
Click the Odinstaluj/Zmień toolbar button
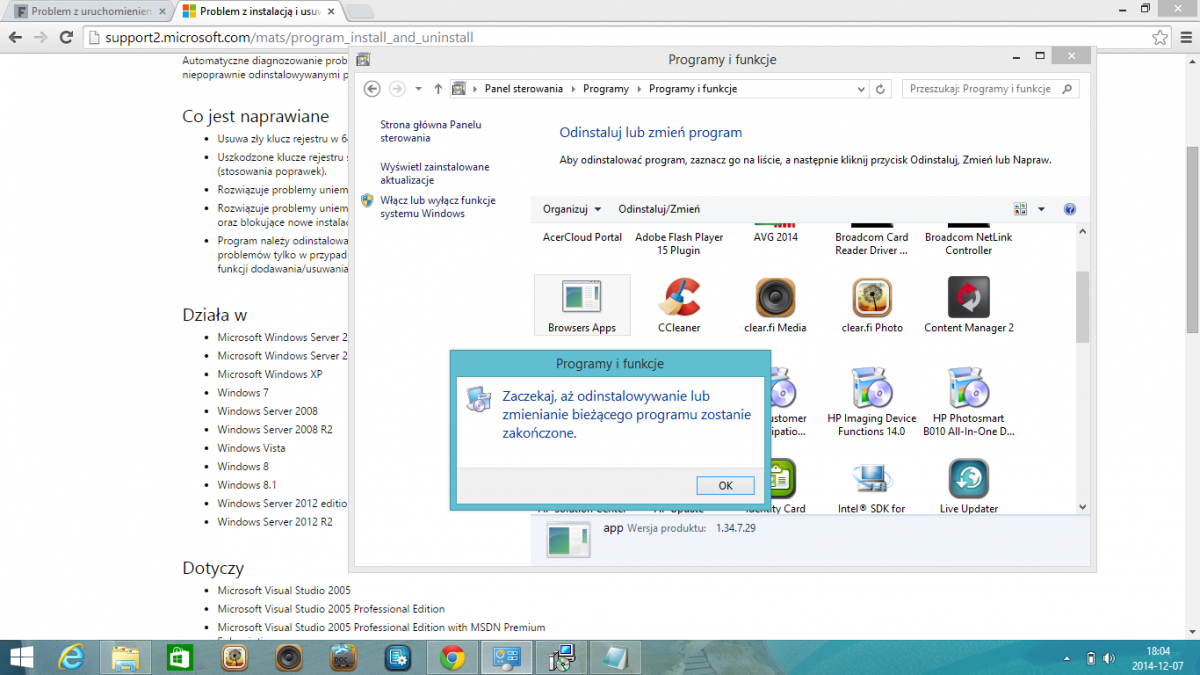(659, 209)
